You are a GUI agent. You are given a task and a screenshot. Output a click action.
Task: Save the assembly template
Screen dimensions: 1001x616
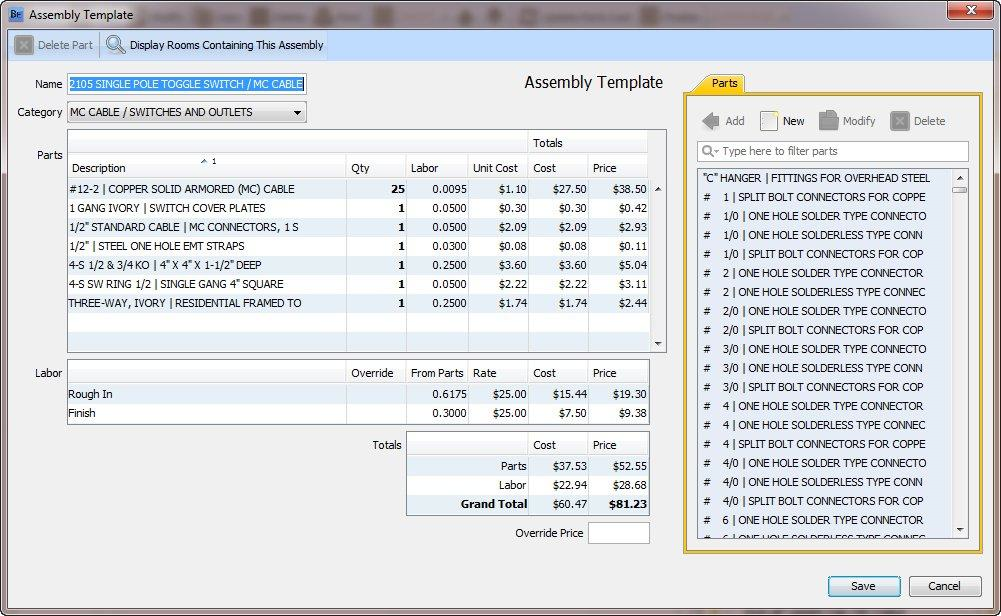[862, 586]
